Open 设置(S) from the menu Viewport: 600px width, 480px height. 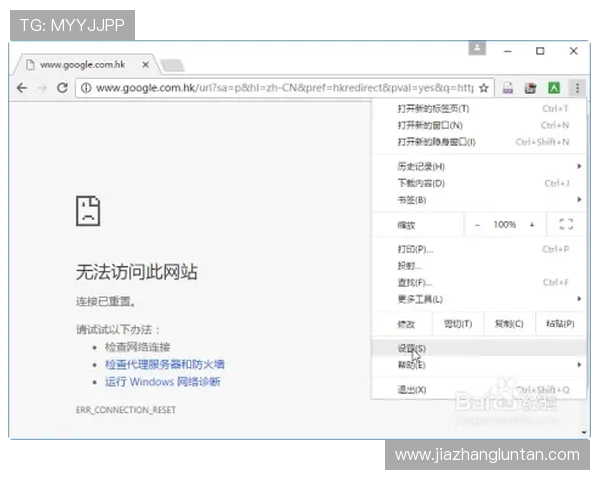479,348
